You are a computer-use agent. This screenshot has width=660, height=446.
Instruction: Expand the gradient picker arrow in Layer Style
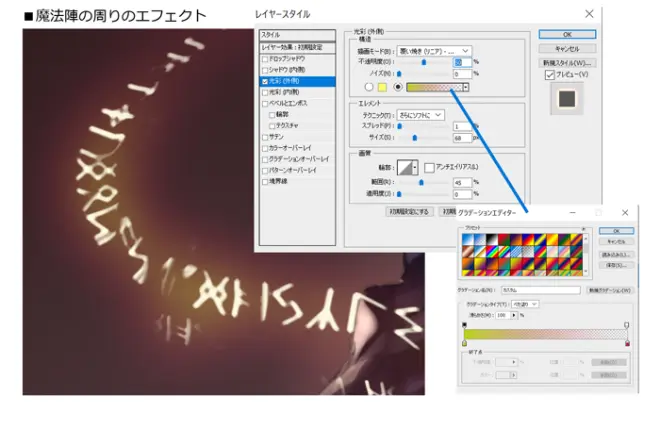[466, 87]
